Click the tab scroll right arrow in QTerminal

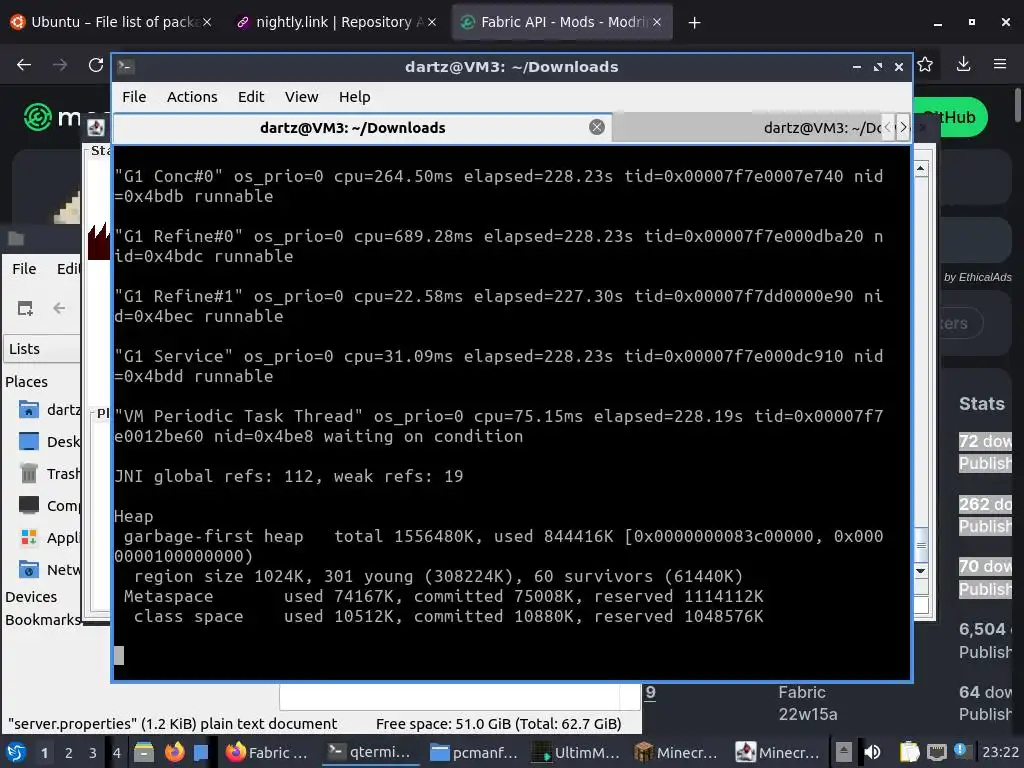click(903, 127)
